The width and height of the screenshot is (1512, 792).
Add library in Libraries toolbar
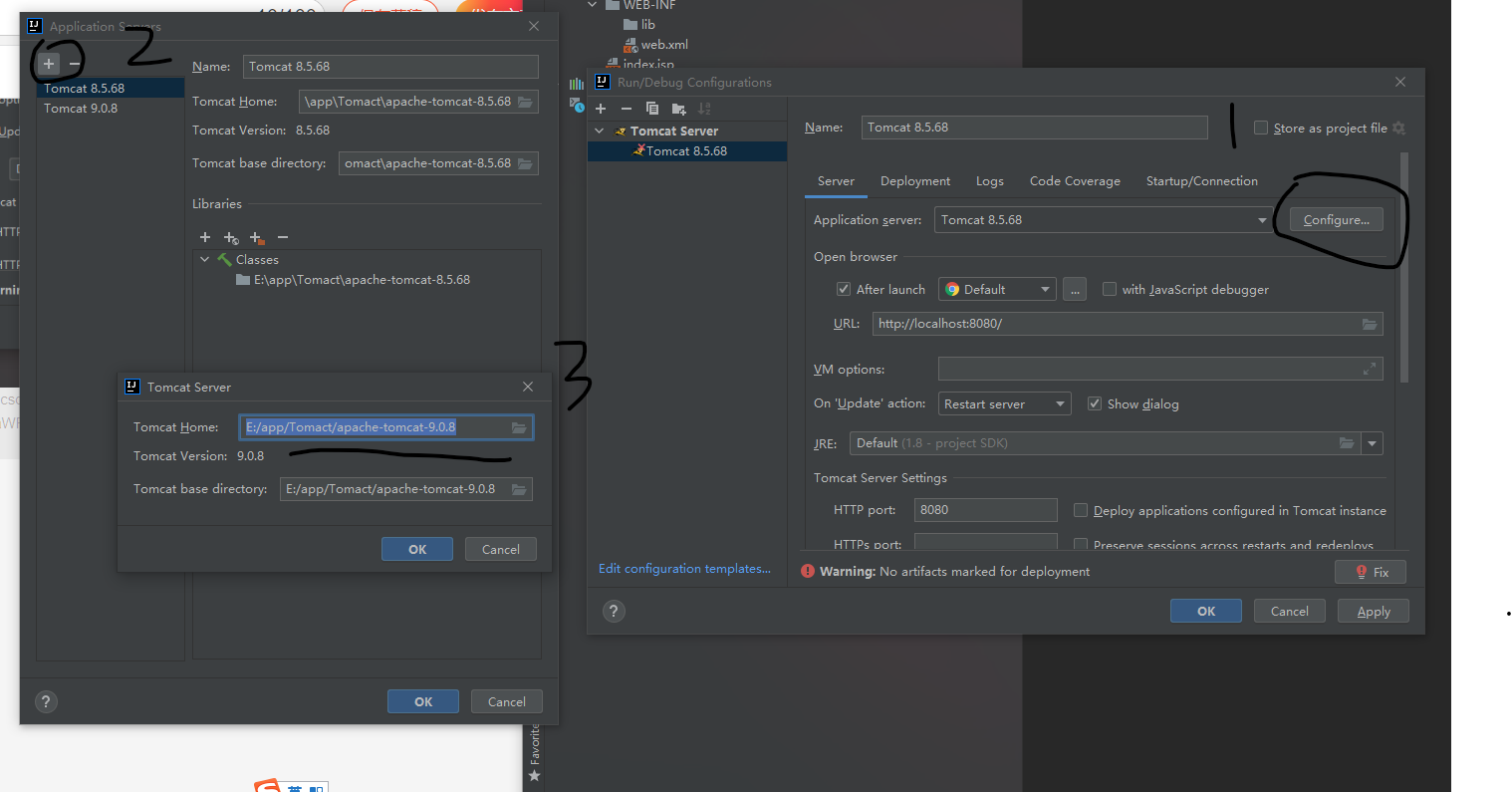pos(205,237)
